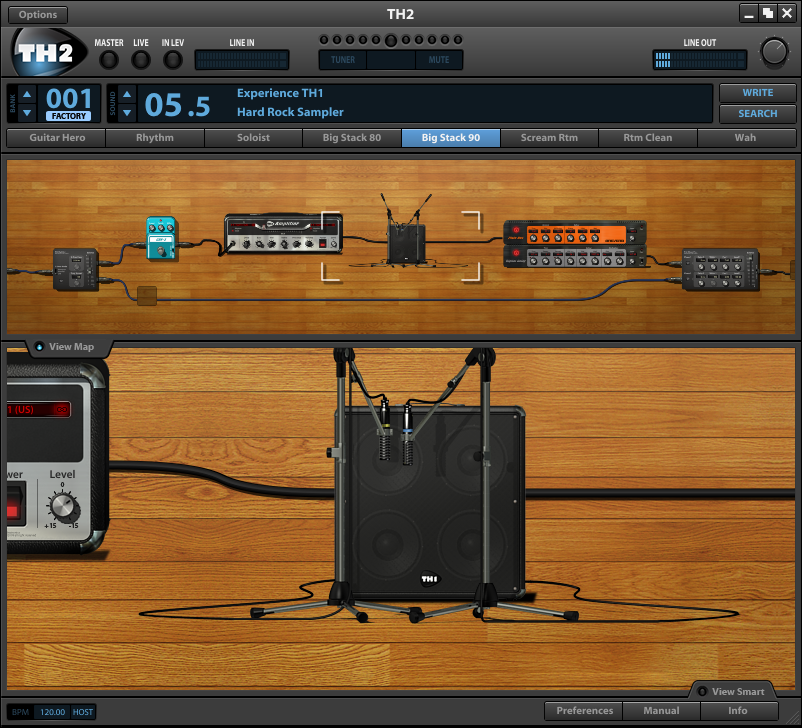Click the tuner center indicator LED
This screenshot has height=728, width=802.
(390, 40)
